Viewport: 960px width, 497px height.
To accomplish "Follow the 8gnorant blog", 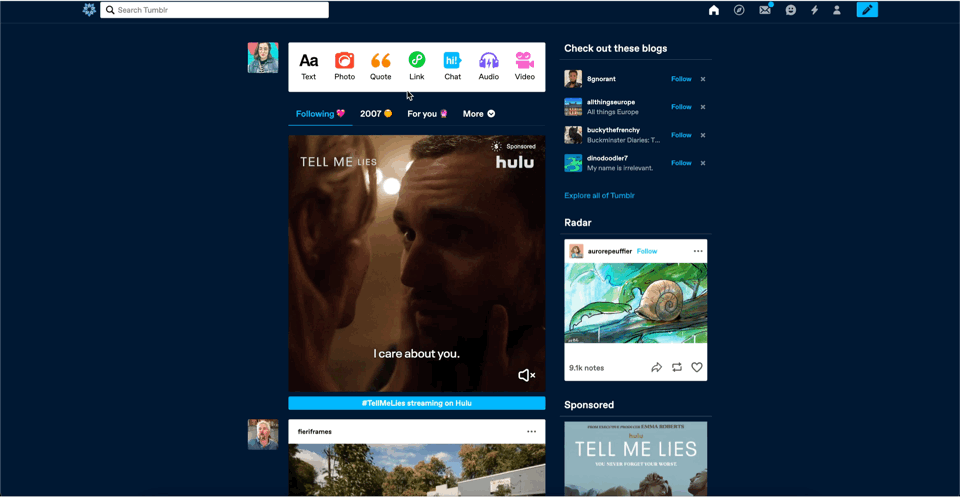I will point(681,79).
